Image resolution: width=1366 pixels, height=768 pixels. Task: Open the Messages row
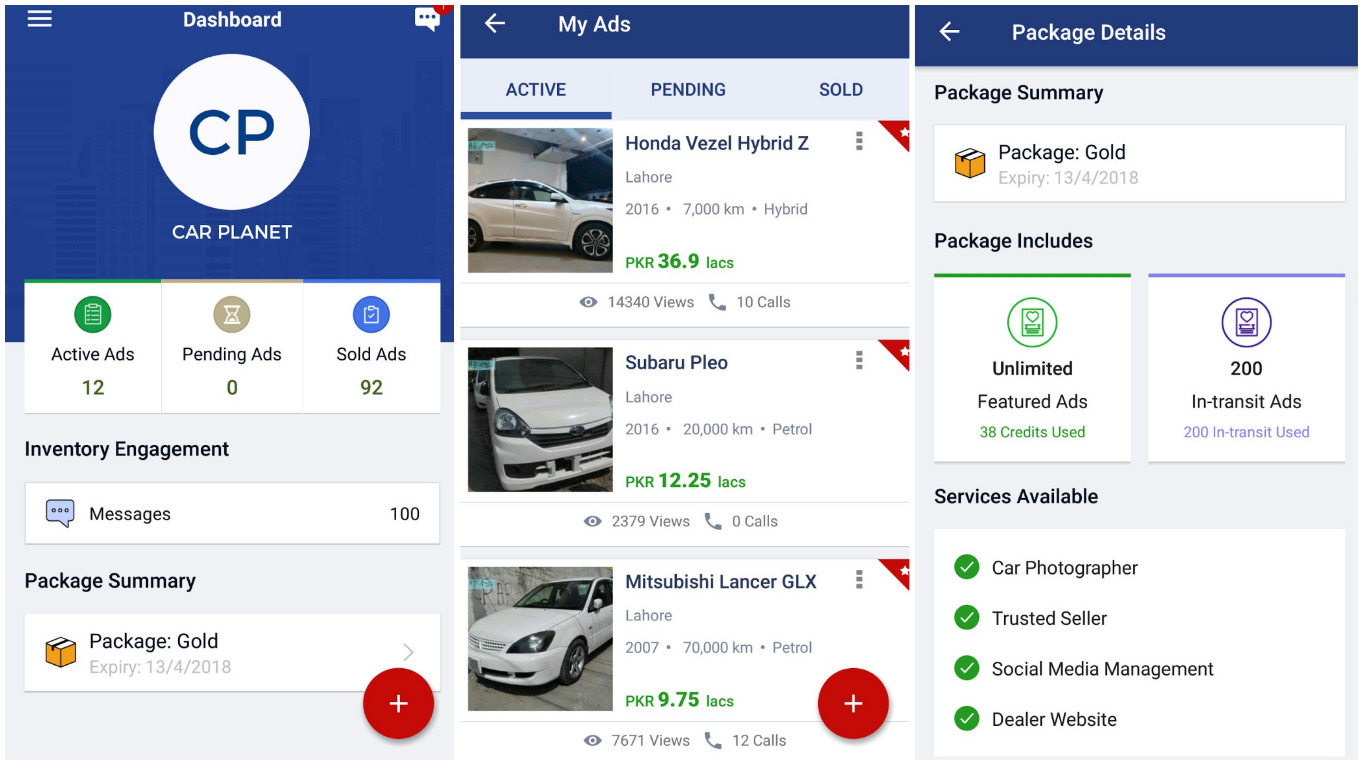click(232, 514)
